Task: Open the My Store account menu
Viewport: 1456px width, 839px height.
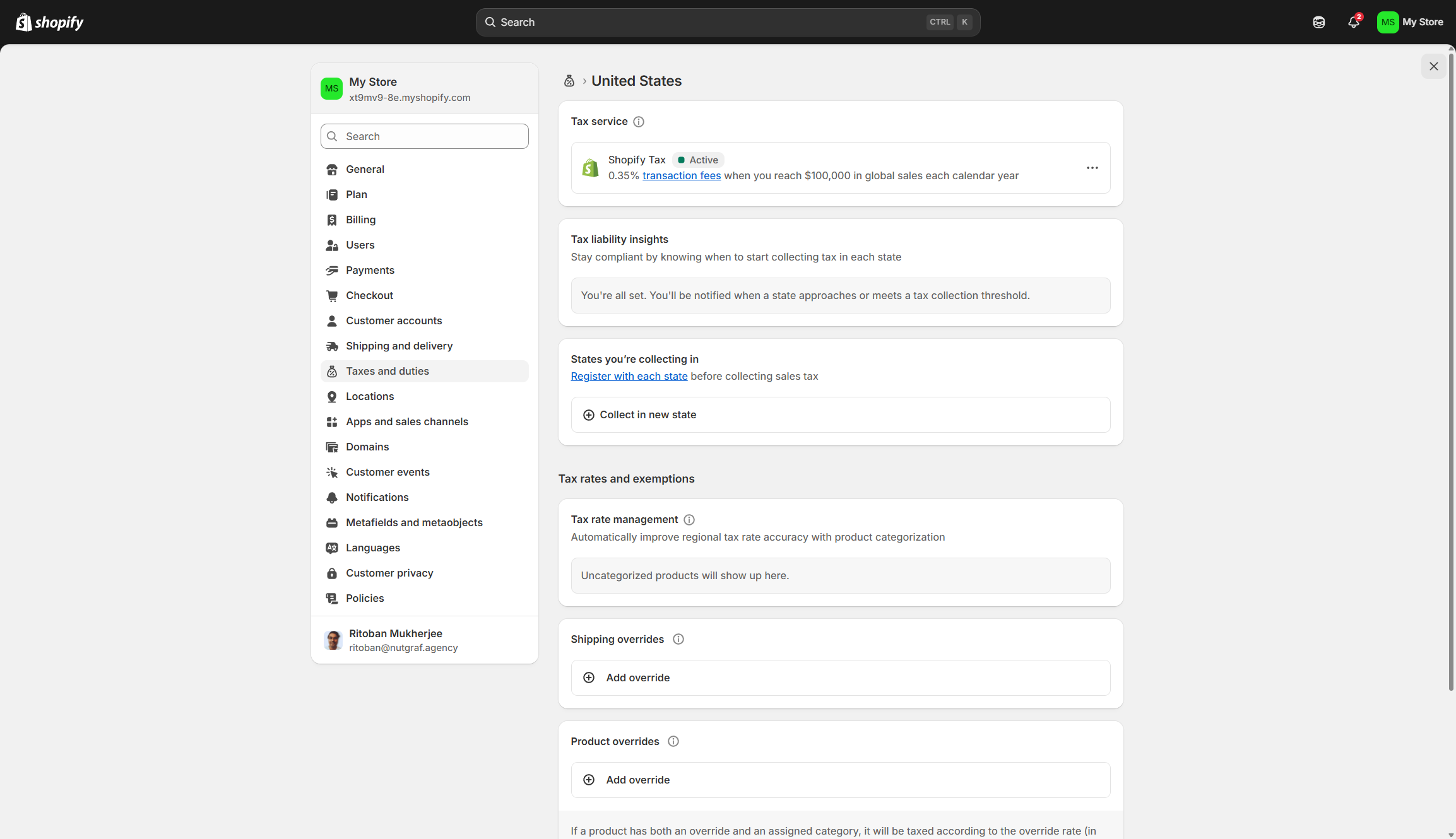Action: (x=1412, y=22)
